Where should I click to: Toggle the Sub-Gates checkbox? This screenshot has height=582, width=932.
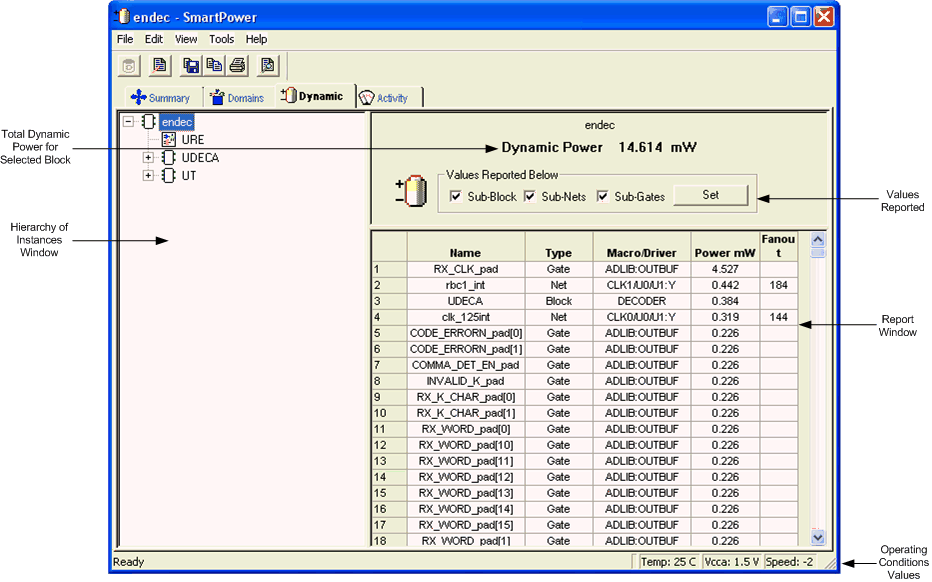click(603, 197)
